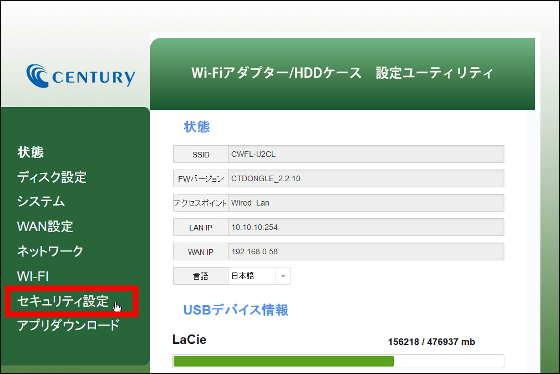
Task: Open ディスク設定 in the sidebar
Action: pyautogui.click(x=52, y=177)
